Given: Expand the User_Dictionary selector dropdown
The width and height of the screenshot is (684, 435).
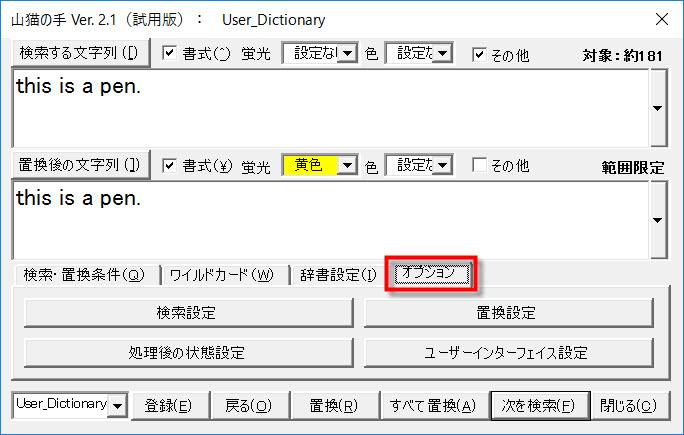Looking at the screenshot, I should pos(119,405).
